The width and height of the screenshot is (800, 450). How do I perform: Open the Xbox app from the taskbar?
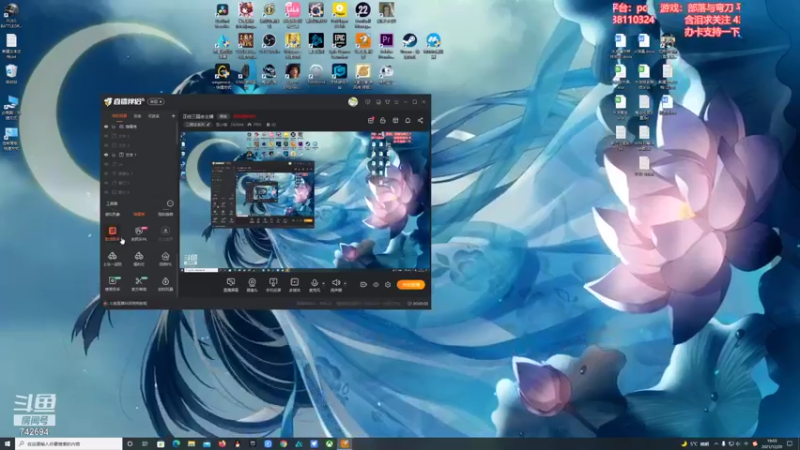pyautogui.click(x=329, y=444)
